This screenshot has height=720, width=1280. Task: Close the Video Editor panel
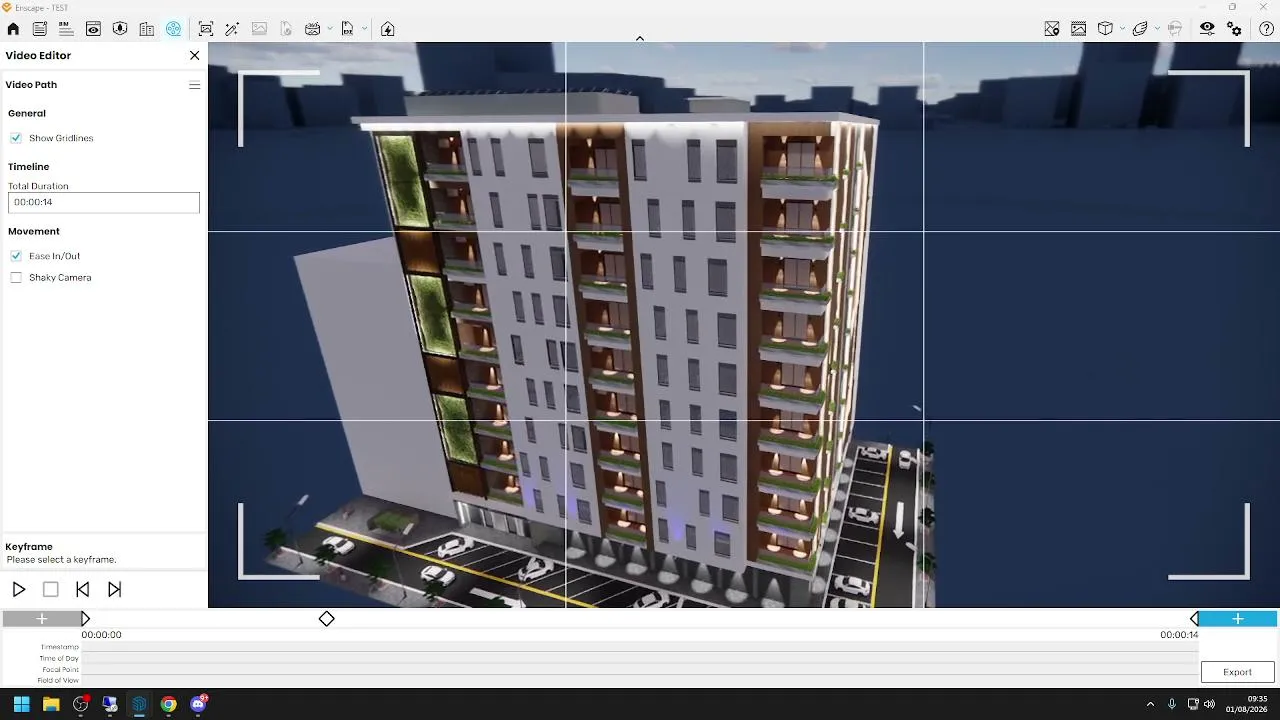(194, 56)
